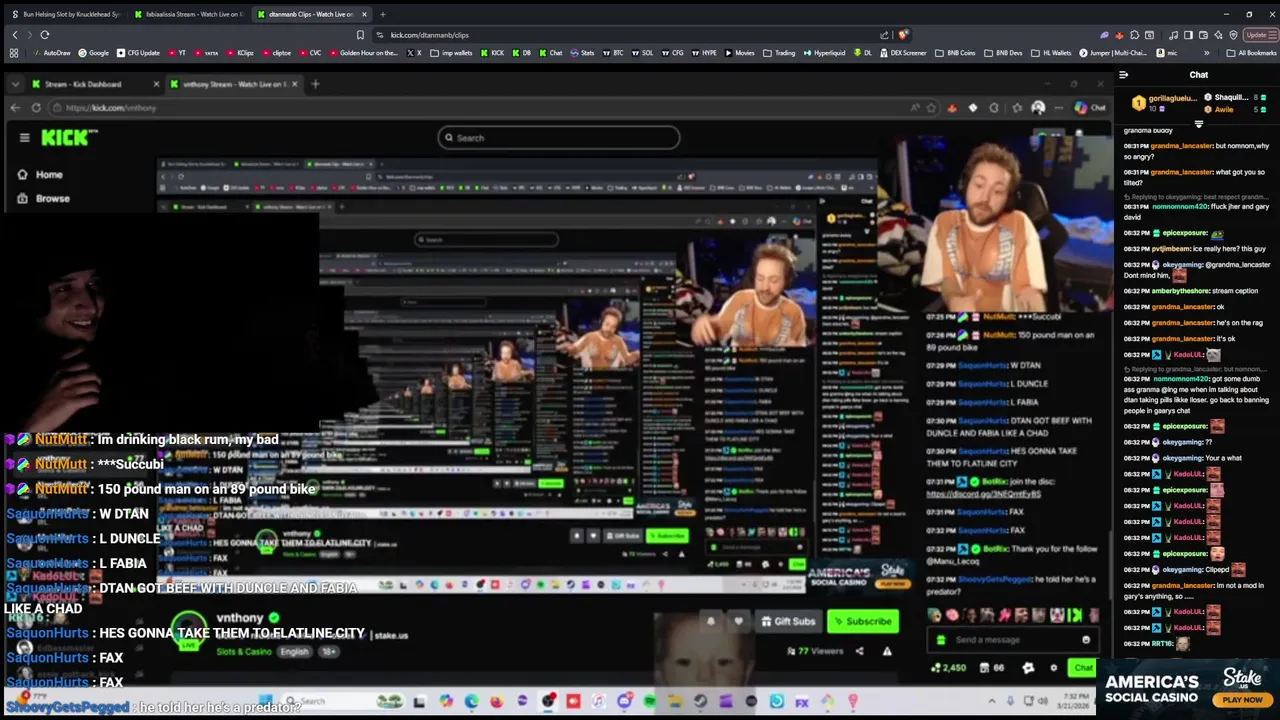Reload the dtanmamb Clips page
The width and height of the screenshot is (1280, 720).
tap(45, 35)
